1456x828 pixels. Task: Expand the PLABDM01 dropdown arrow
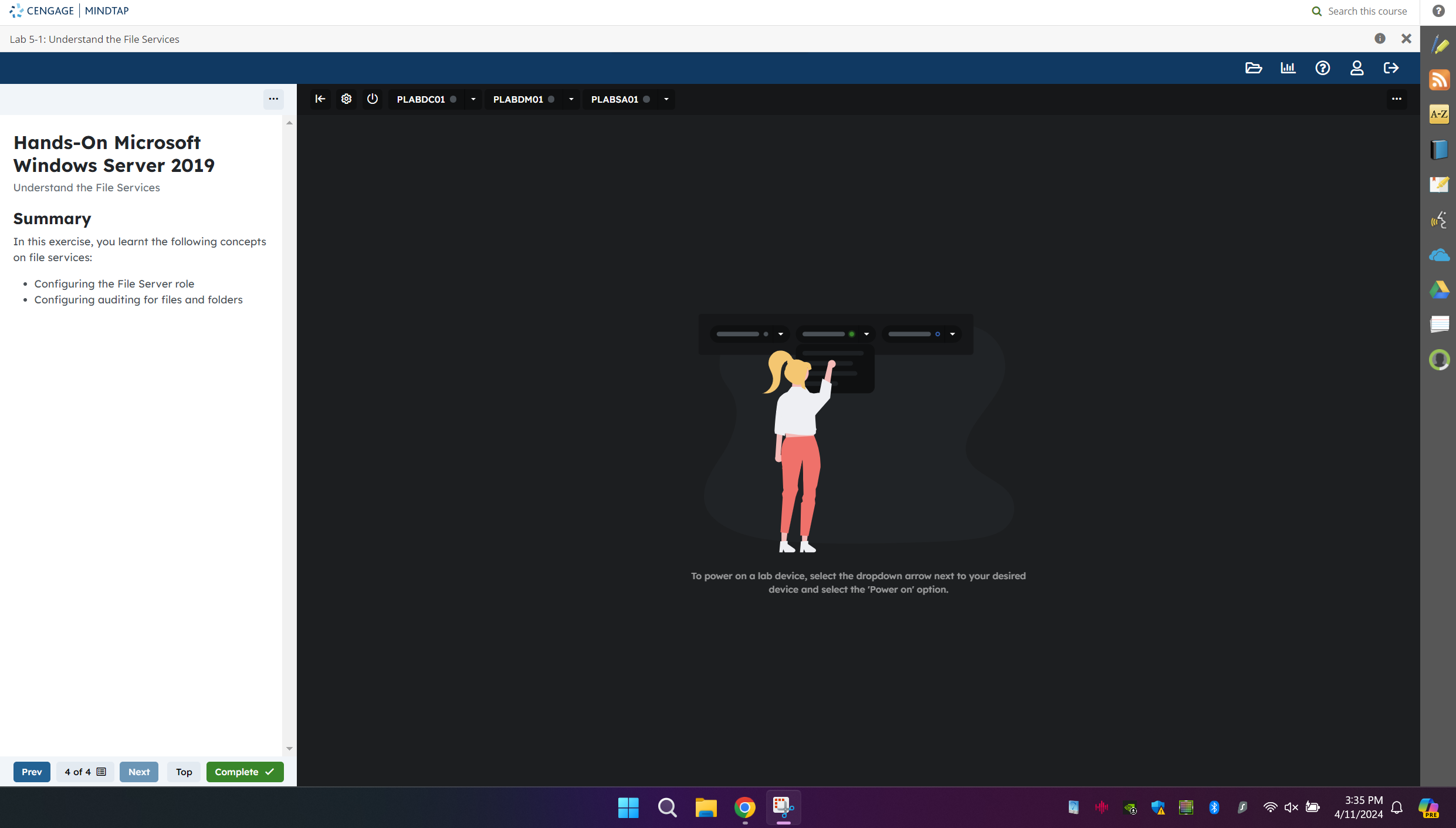tap(571, 99)
